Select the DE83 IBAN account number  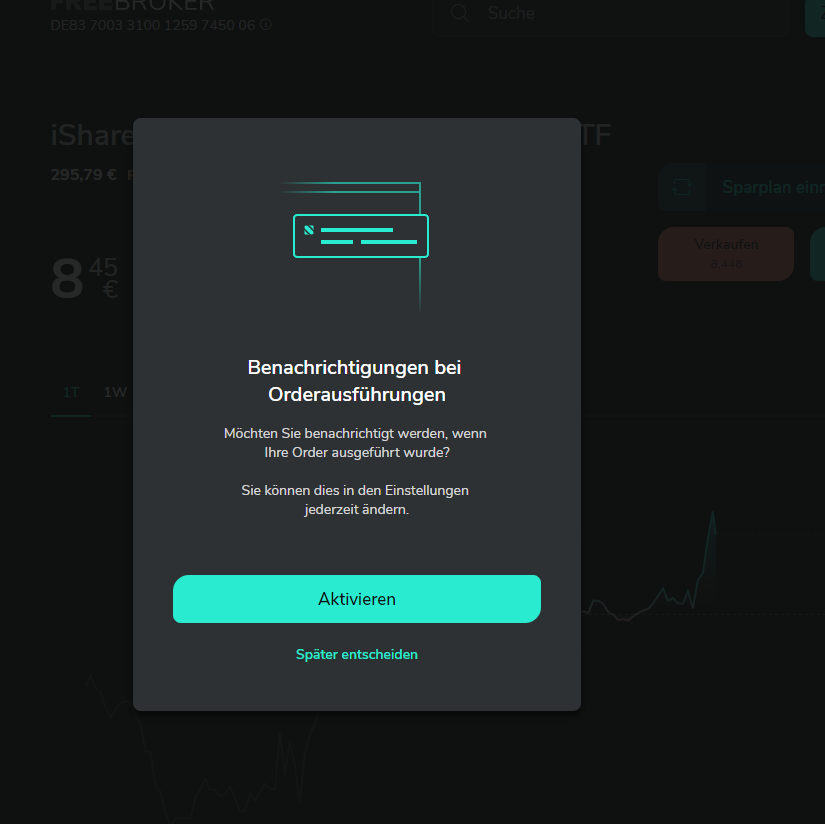pyautogui.click(x=153, y=25)
